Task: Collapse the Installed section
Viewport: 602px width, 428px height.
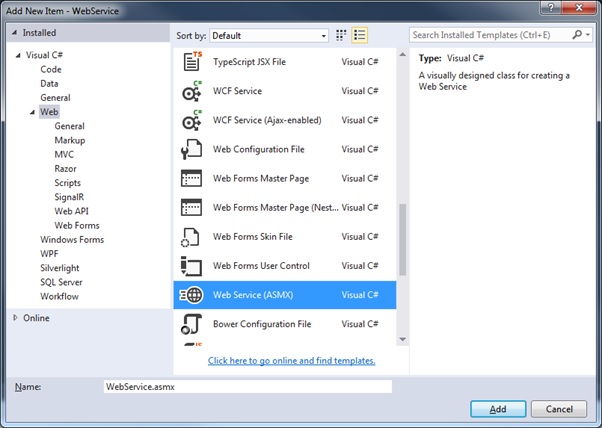Action: click(14, 33)
